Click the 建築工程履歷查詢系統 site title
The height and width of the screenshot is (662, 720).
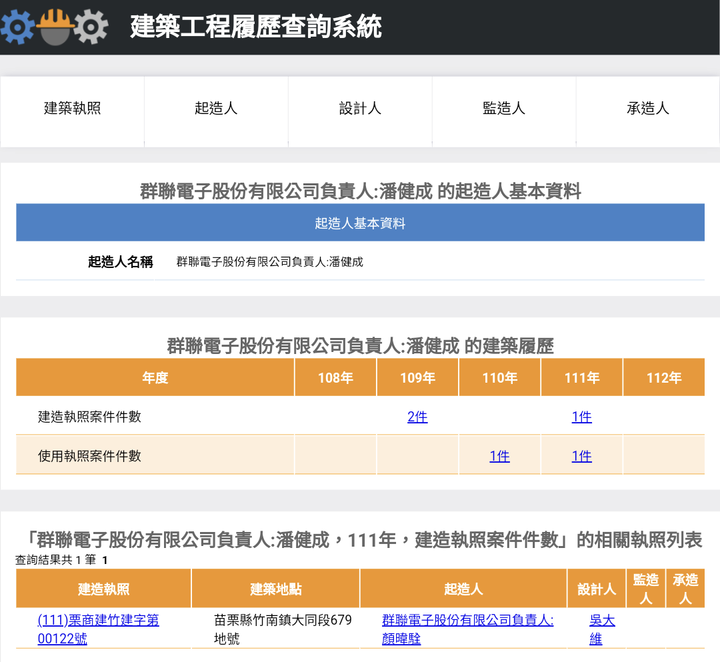256,26
